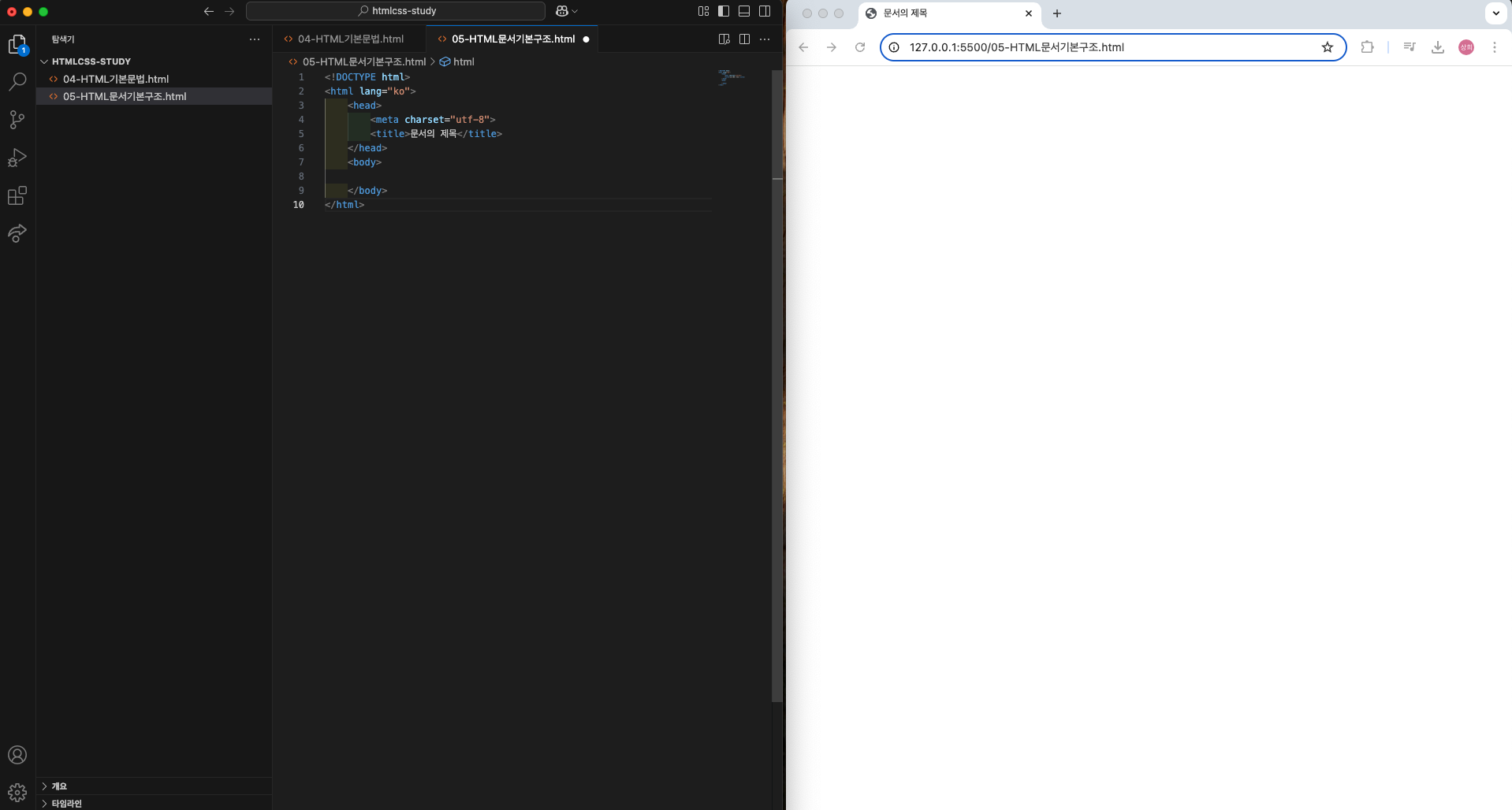1512x810 pixels.
Task: Click the code minimap
Action: [x=732, y=76]
